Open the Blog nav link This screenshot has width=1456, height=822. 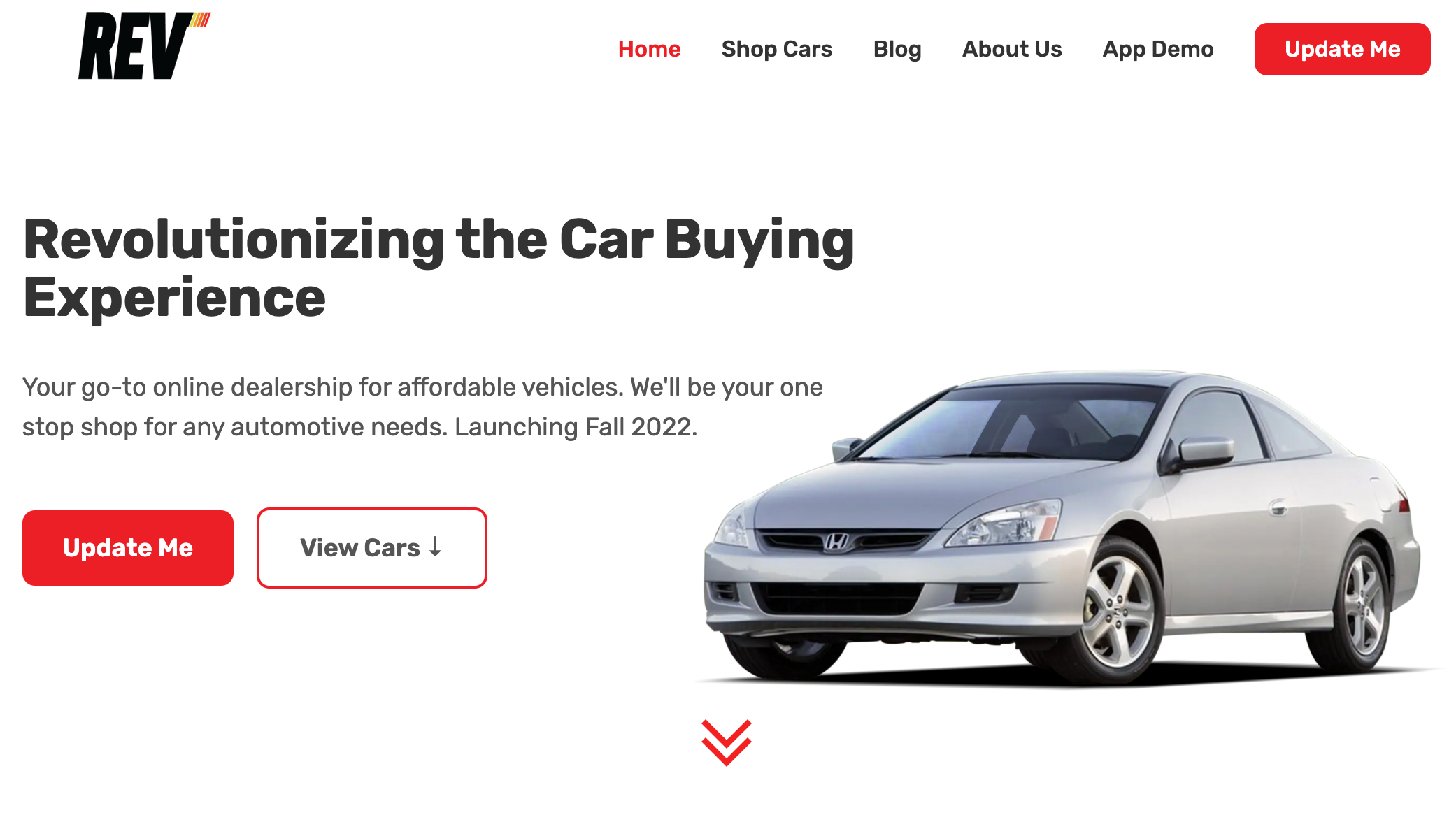897,49
